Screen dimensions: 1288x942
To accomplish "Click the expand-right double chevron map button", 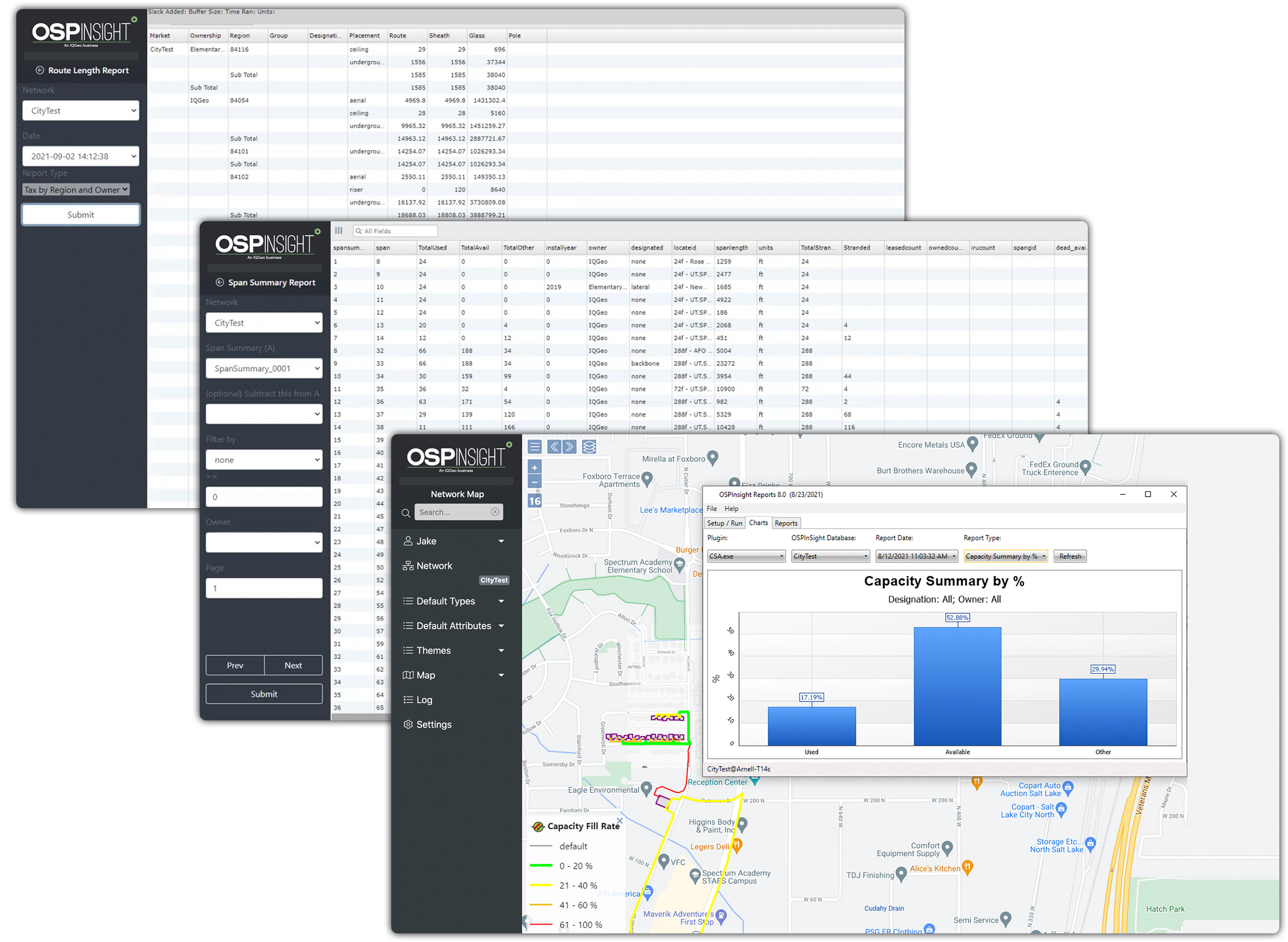I will point(569,447).
